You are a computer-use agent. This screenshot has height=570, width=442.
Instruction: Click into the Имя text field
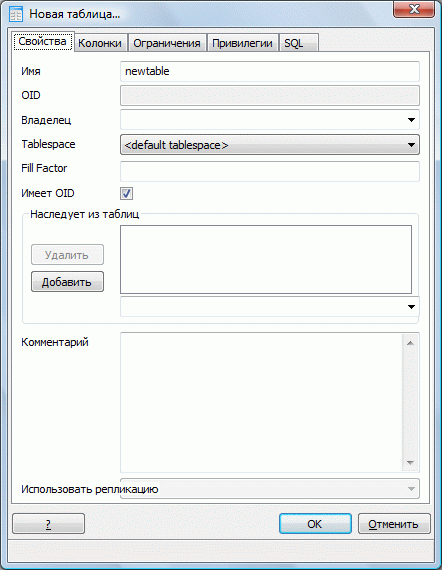pos(270,71)
